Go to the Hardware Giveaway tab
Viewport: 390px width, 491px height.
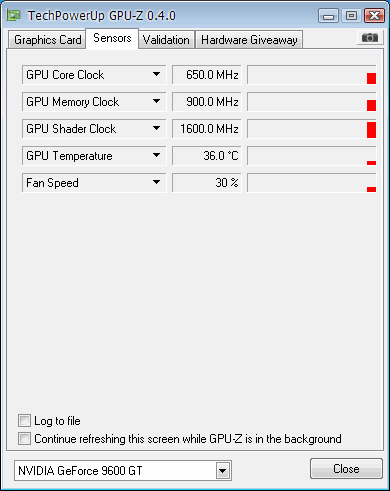249,40
